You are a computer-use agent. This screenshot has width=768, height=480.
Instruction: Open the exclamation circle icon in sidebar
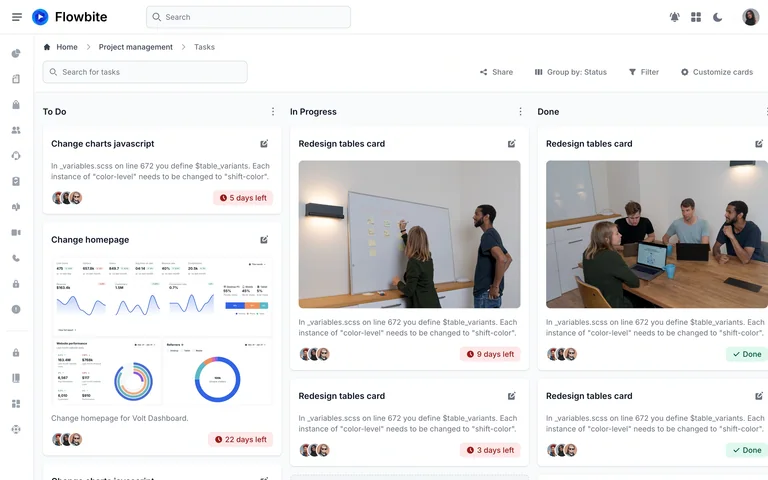[16, 310]
